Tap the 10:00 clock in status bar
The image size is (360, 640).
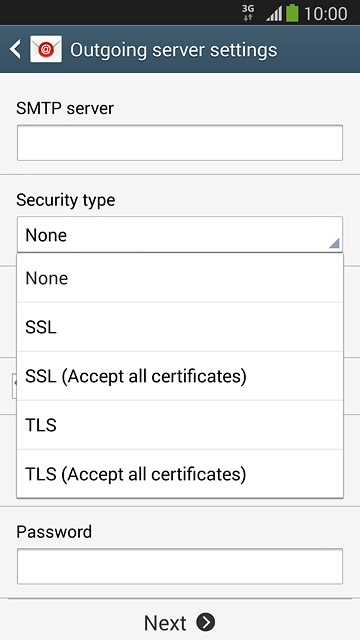coord(326,13)
